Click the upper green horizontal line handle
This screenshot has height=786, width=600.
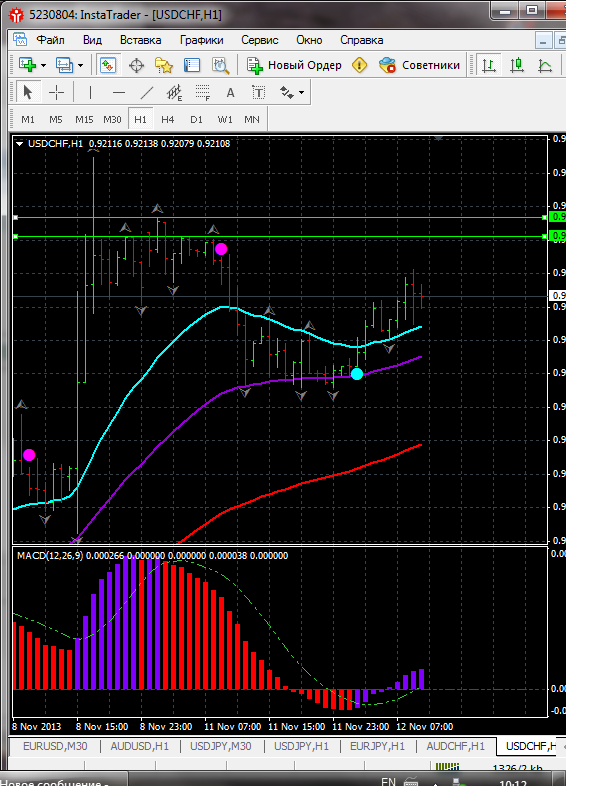(x=16, y=218)
